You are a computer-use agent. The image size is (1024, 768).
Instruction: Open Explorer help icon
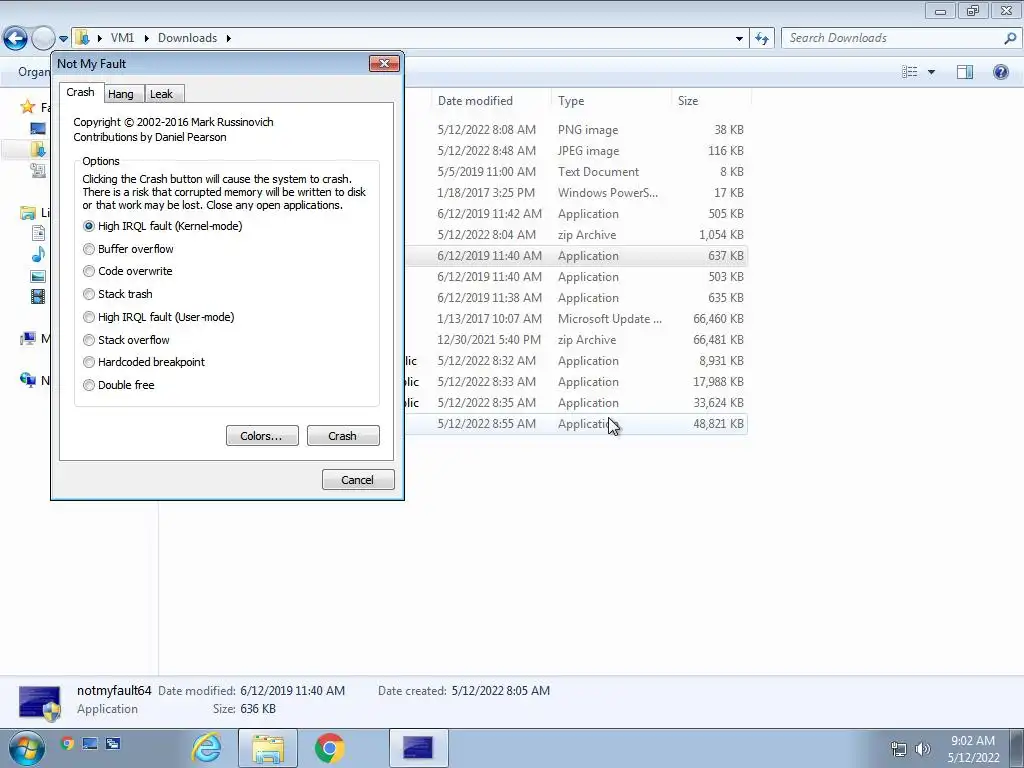click(1000, 72)
